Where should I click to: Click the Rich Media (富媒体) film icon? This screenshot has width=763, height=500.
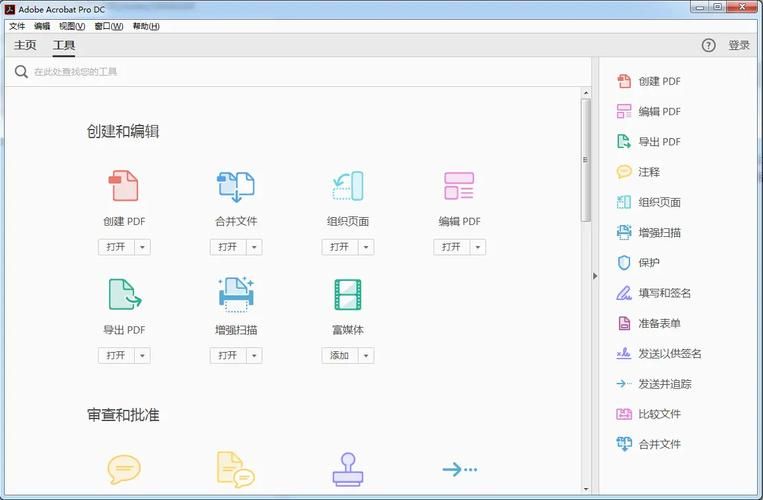point(348,294)
